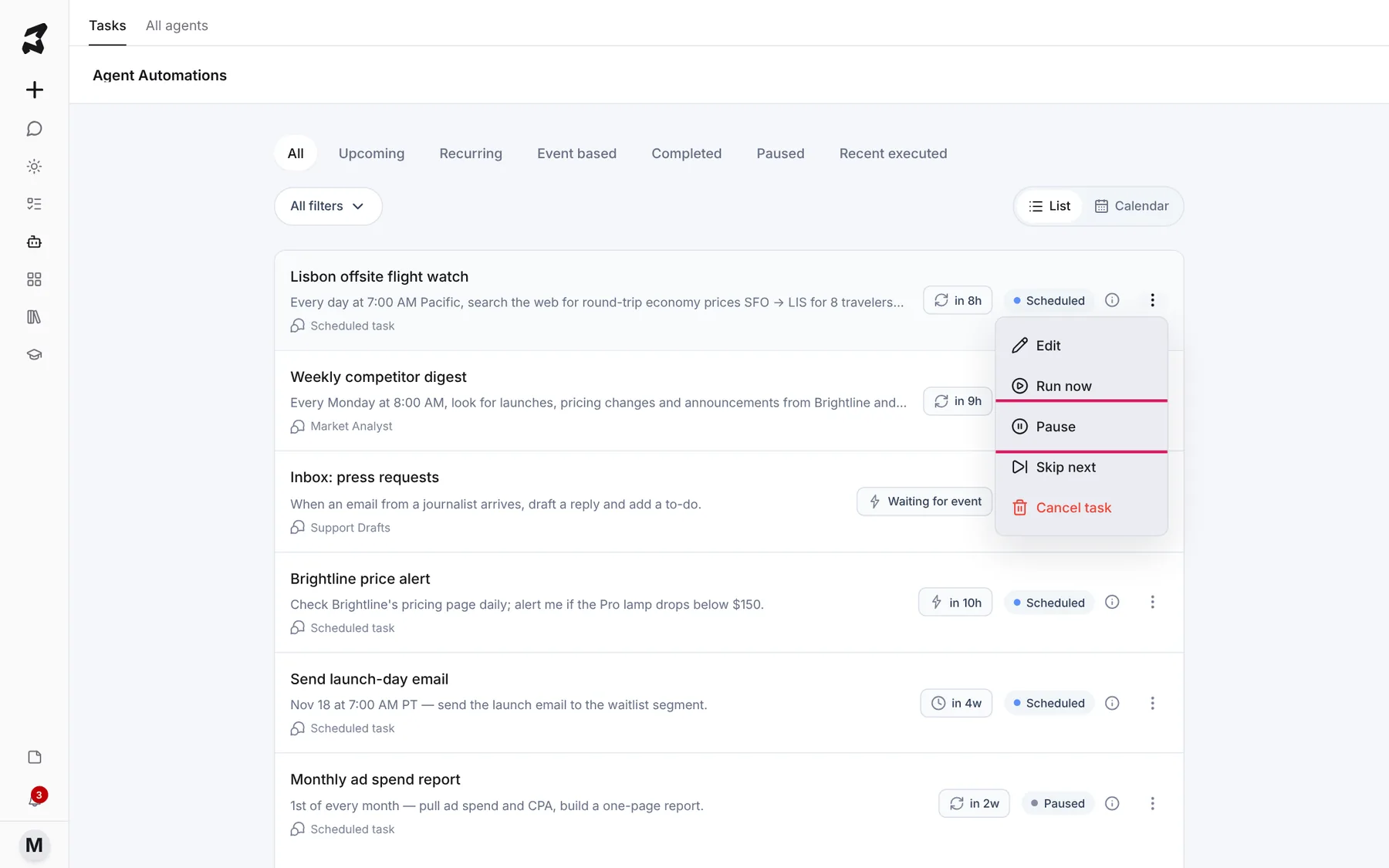
Task: Switch to List view
Action: click(x=1049, y=206)
